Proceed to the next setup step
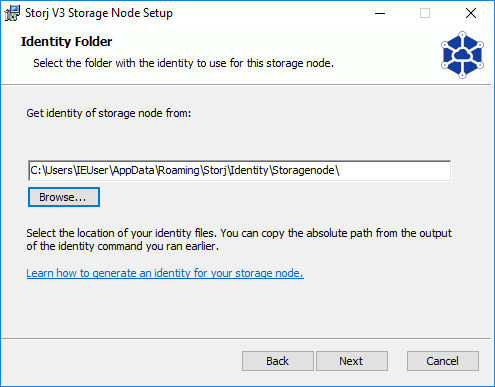 click(x=352, y=361)
